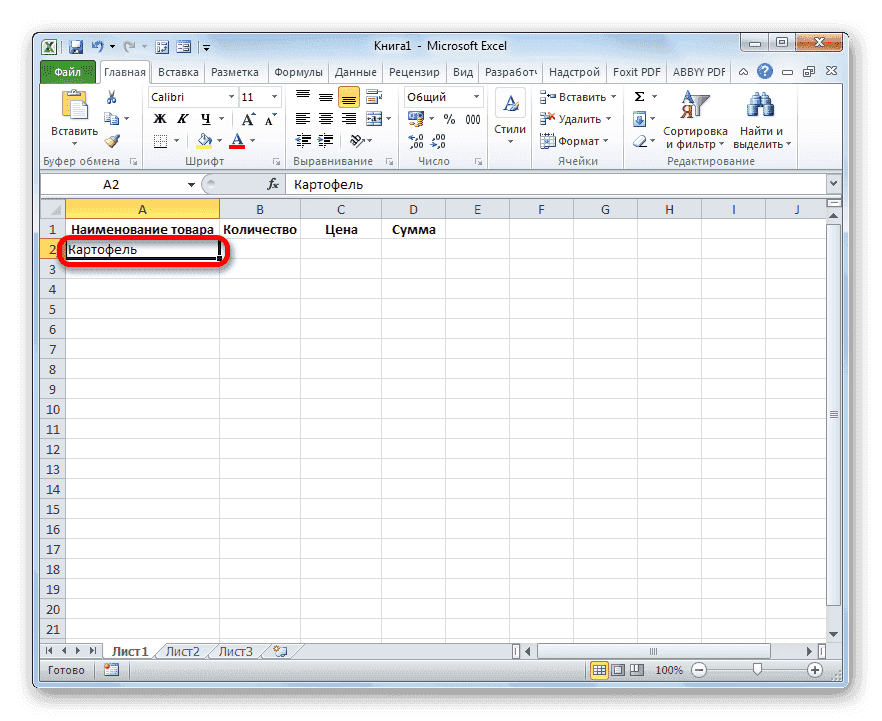
Task: Apply italic formatting with the К icon
Action: pyautogui.click(x=183, y=119)
